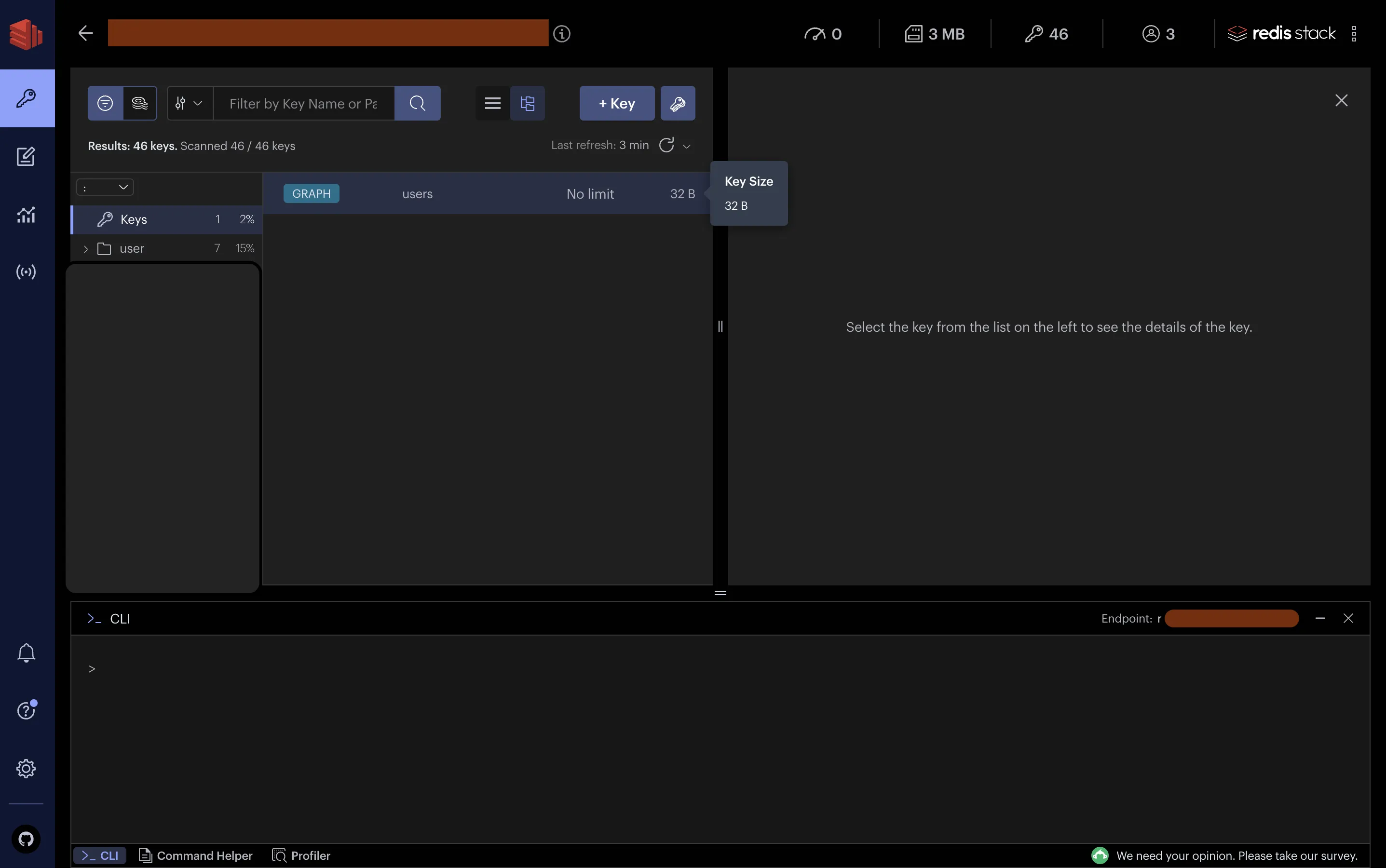Image resolution: width=1386 pixels, height=868 pixels.
Task: Click the Filter by Key Name field
Action: 303,103
